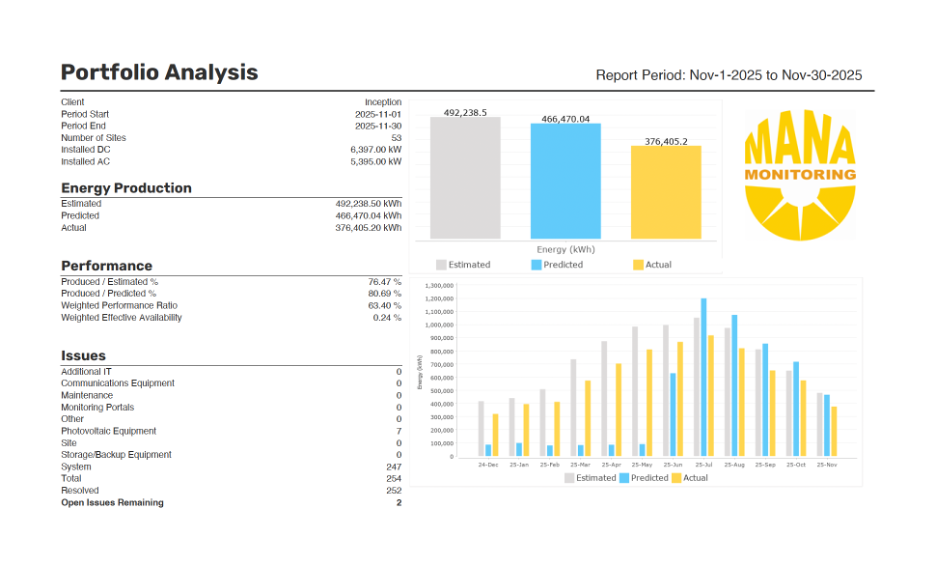Click the 25-Jul month label on the x-axis

[x=703, y=465]
